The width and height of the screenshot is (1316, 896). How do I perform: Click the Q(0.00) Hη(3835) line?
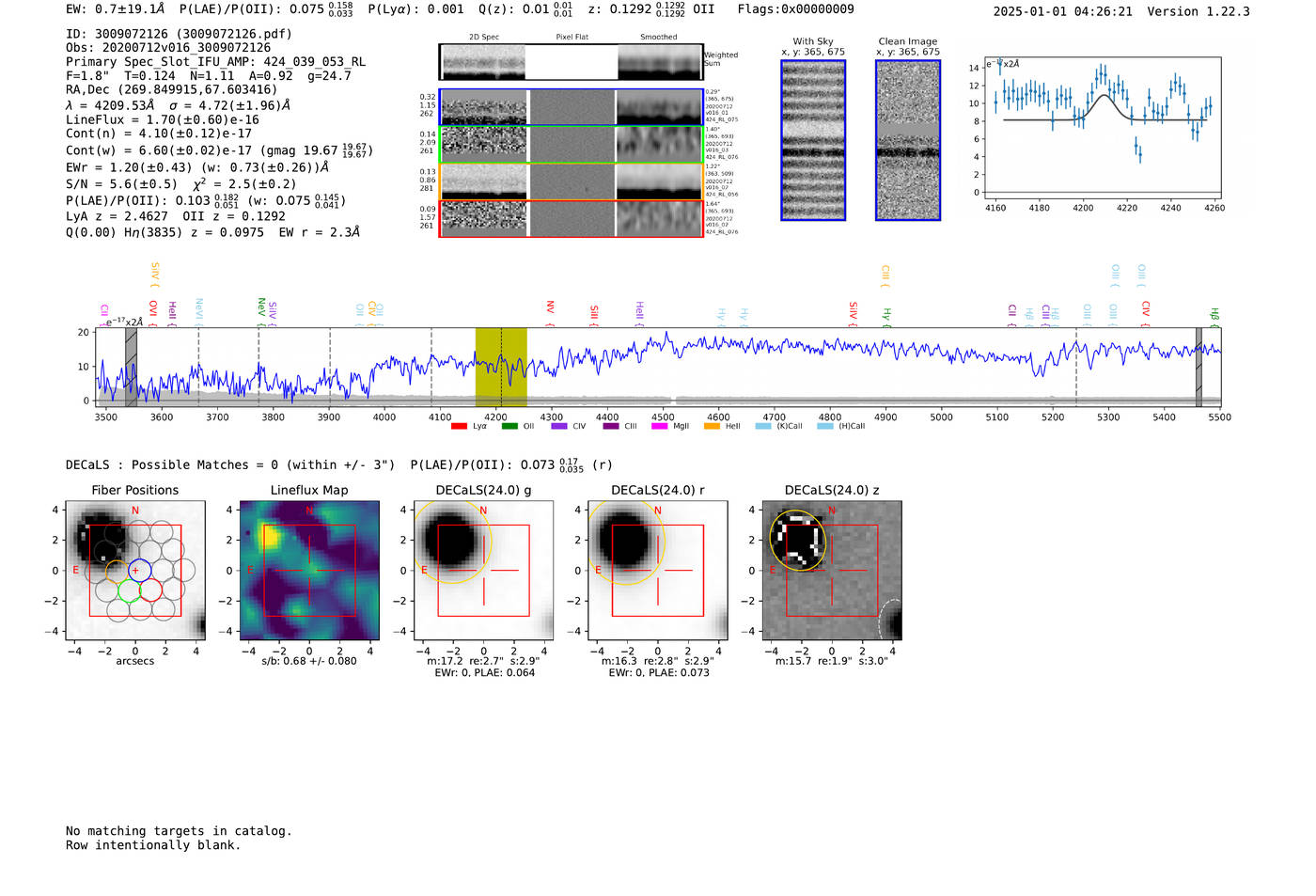[212, 232]
